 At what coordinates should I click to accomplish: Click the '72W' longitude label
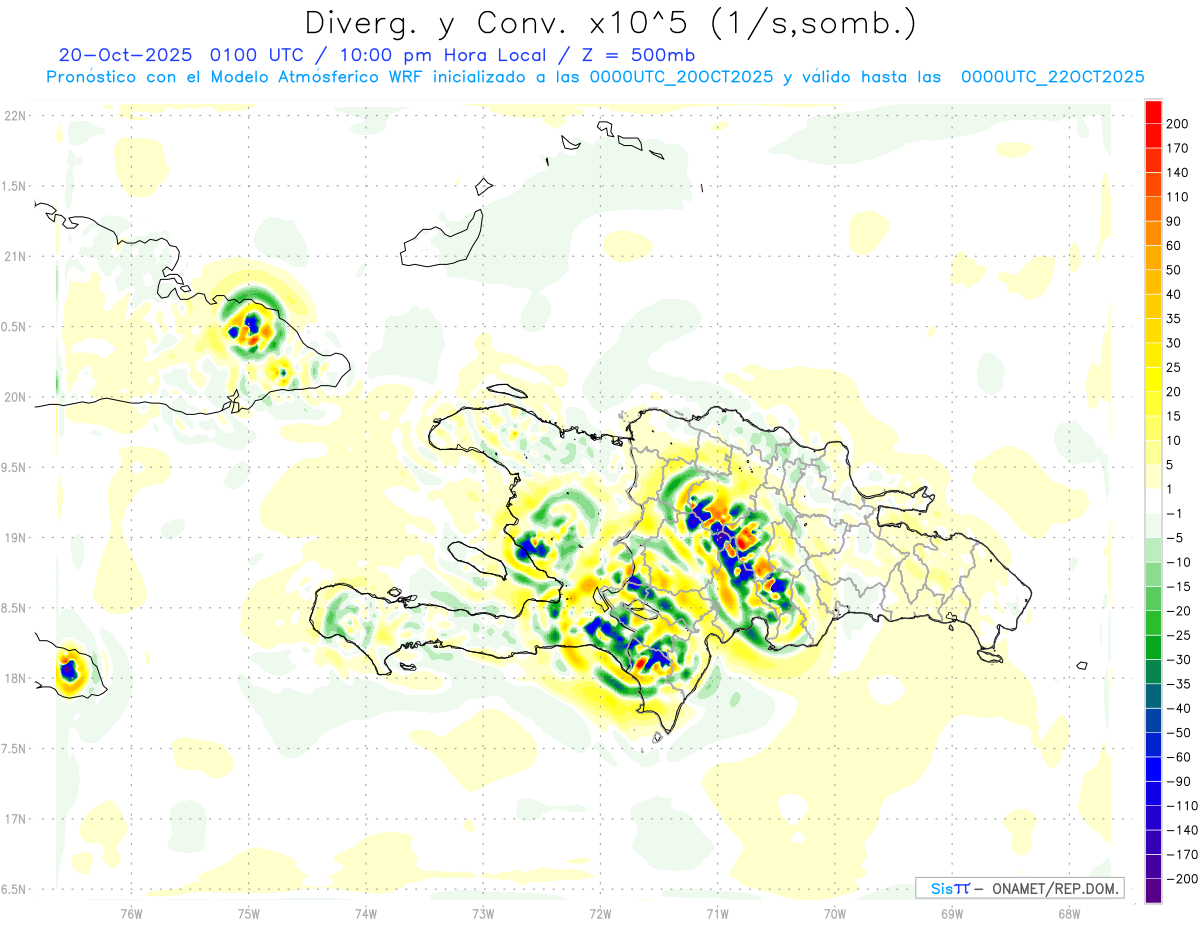pos(600,913)
